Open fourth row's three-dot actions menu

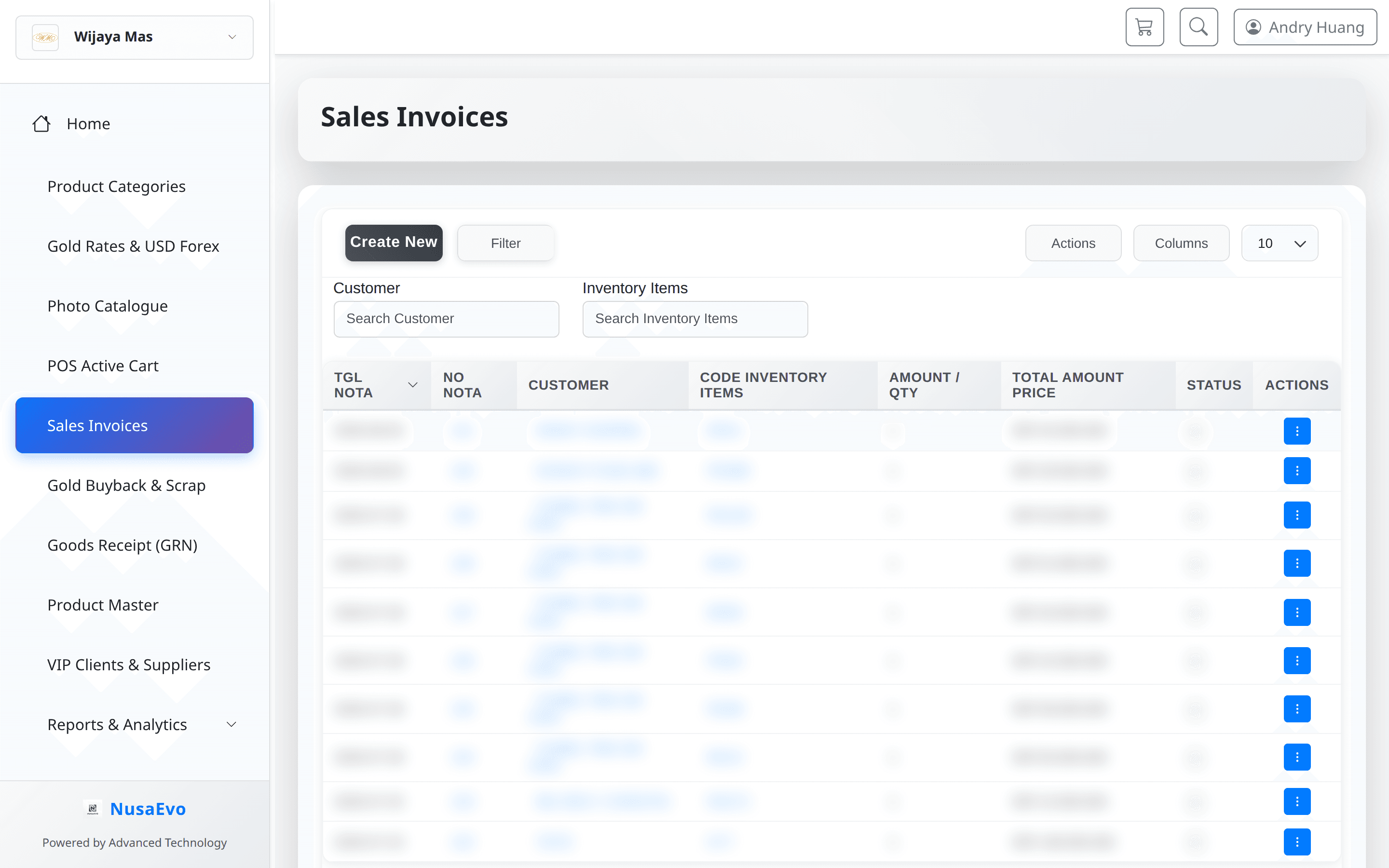pos(1297,563)
